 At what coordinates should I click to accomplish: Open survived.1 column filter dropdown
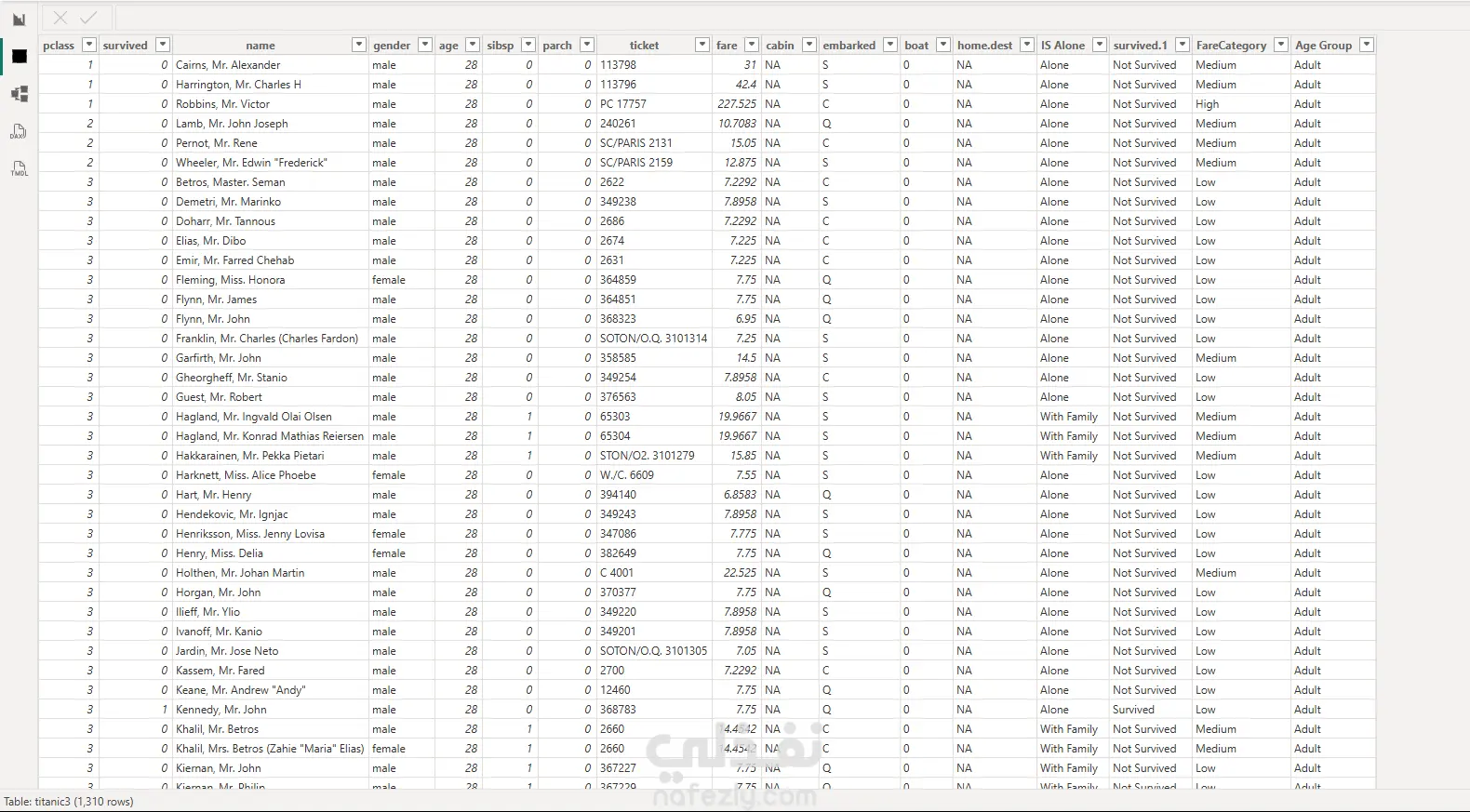click(1183, 45)
